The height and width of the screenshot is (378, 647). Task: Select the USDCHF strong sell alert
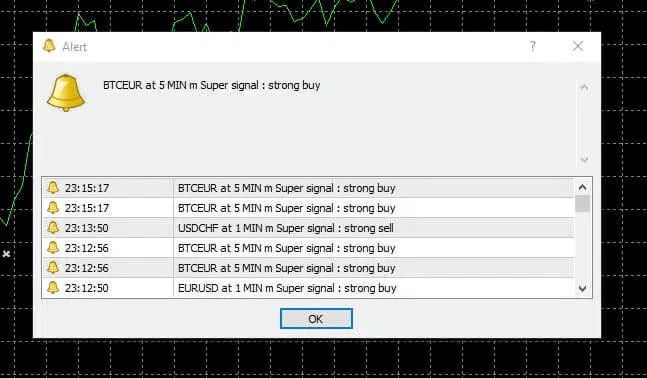(x=308, y=228)
